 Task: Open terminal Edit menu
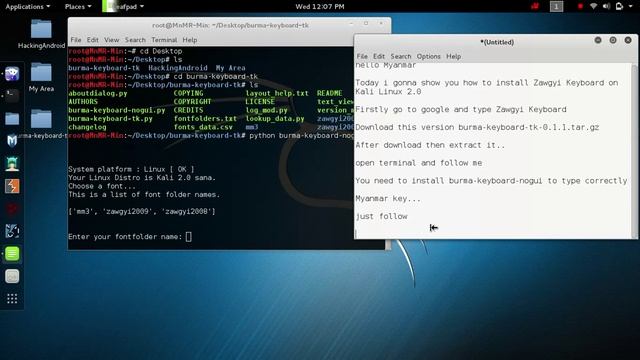click(93, 40)
